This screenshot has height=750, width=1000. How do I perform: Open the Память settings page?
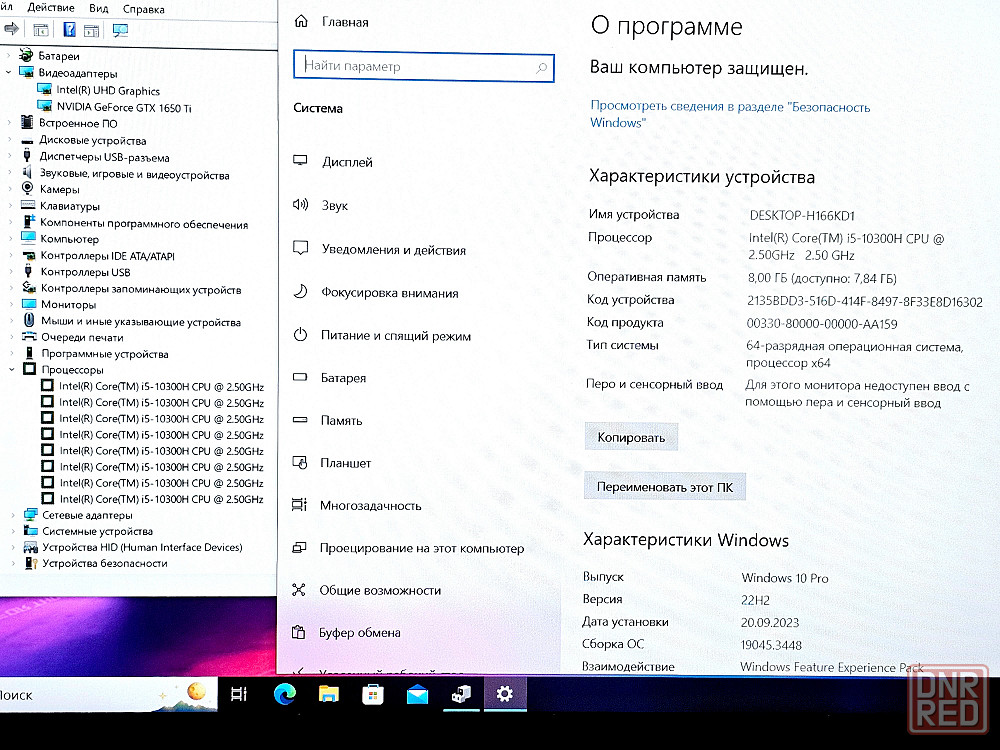click(341, 420)
